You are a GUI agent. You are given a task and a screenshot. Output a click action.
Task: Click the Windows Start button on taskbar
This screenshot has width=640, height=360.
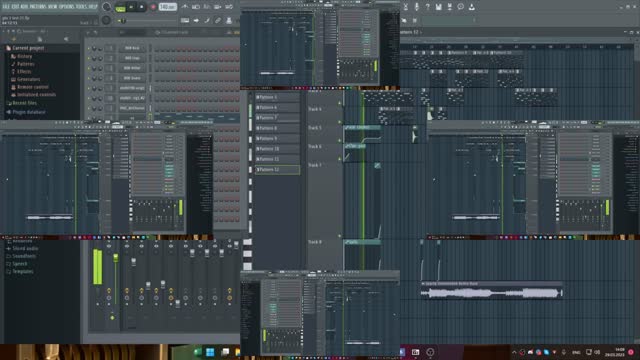point(210,352)
